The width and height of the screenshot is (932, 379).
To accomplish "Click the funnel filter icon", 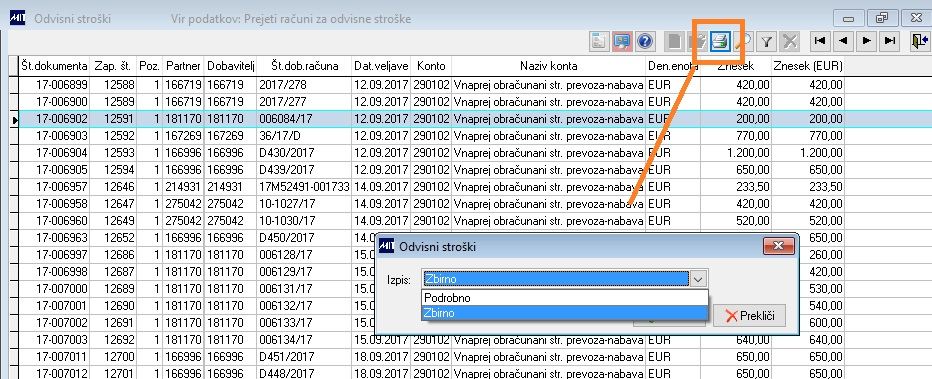I will (767, 42).
